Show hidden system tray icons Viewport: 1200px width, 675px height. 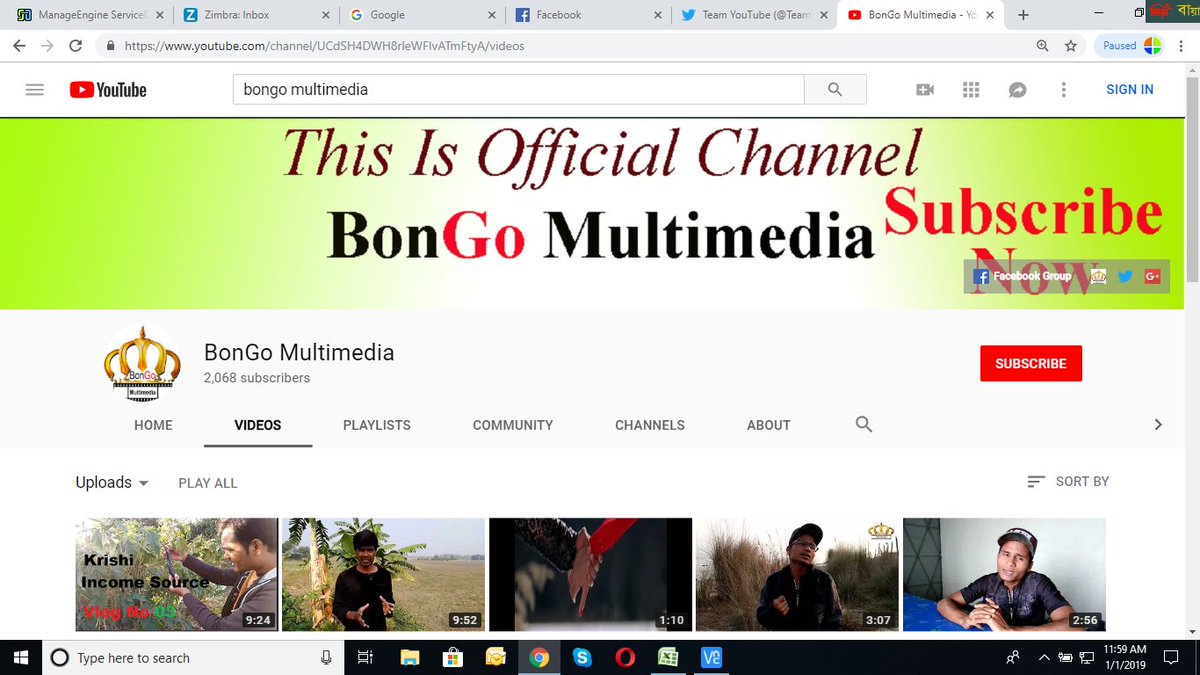[1043, 657]
